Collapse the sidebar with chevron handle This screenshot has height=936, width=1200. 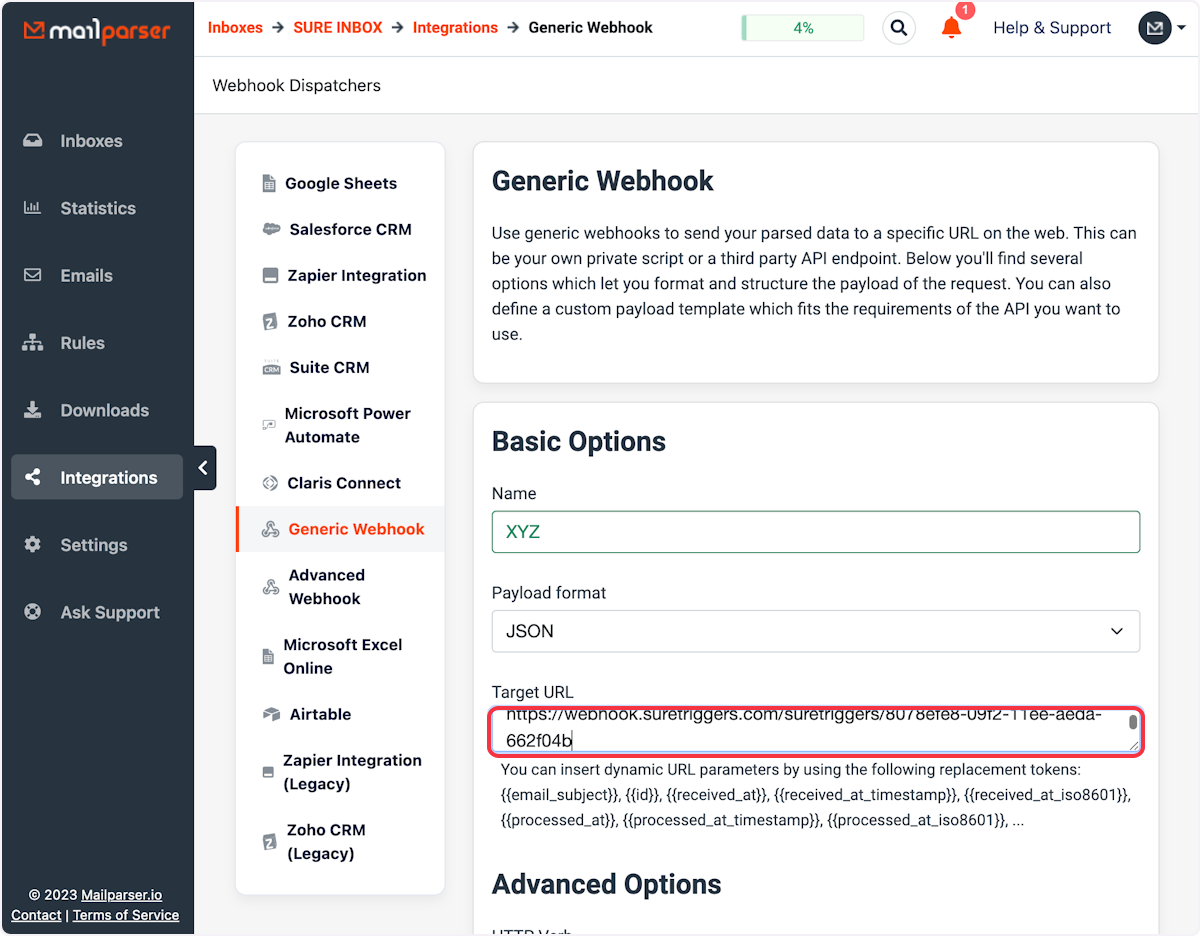(x=204, y=467)
